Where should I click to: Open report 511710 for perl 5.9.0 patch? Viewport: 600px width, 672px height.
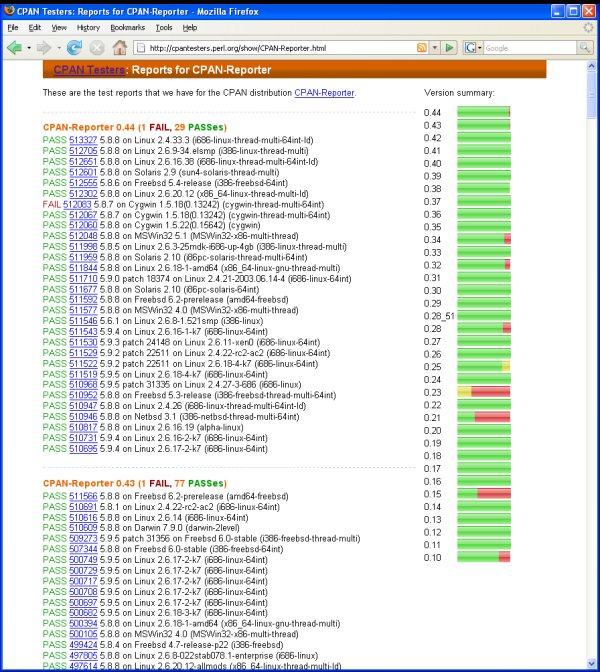(x=83, y=279)
